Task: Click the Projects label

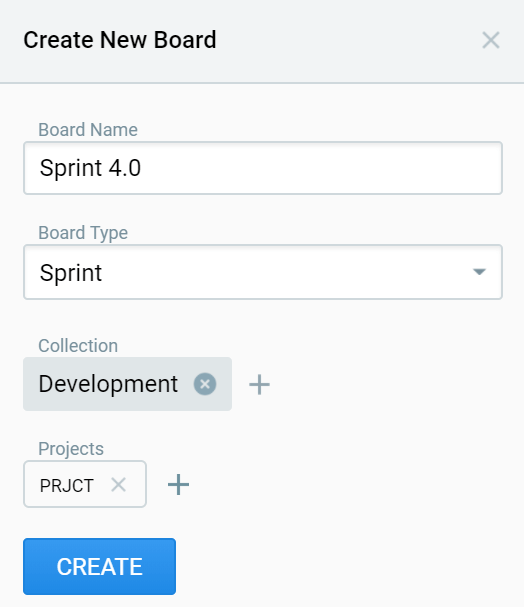Action: click(x=71, y=449)
